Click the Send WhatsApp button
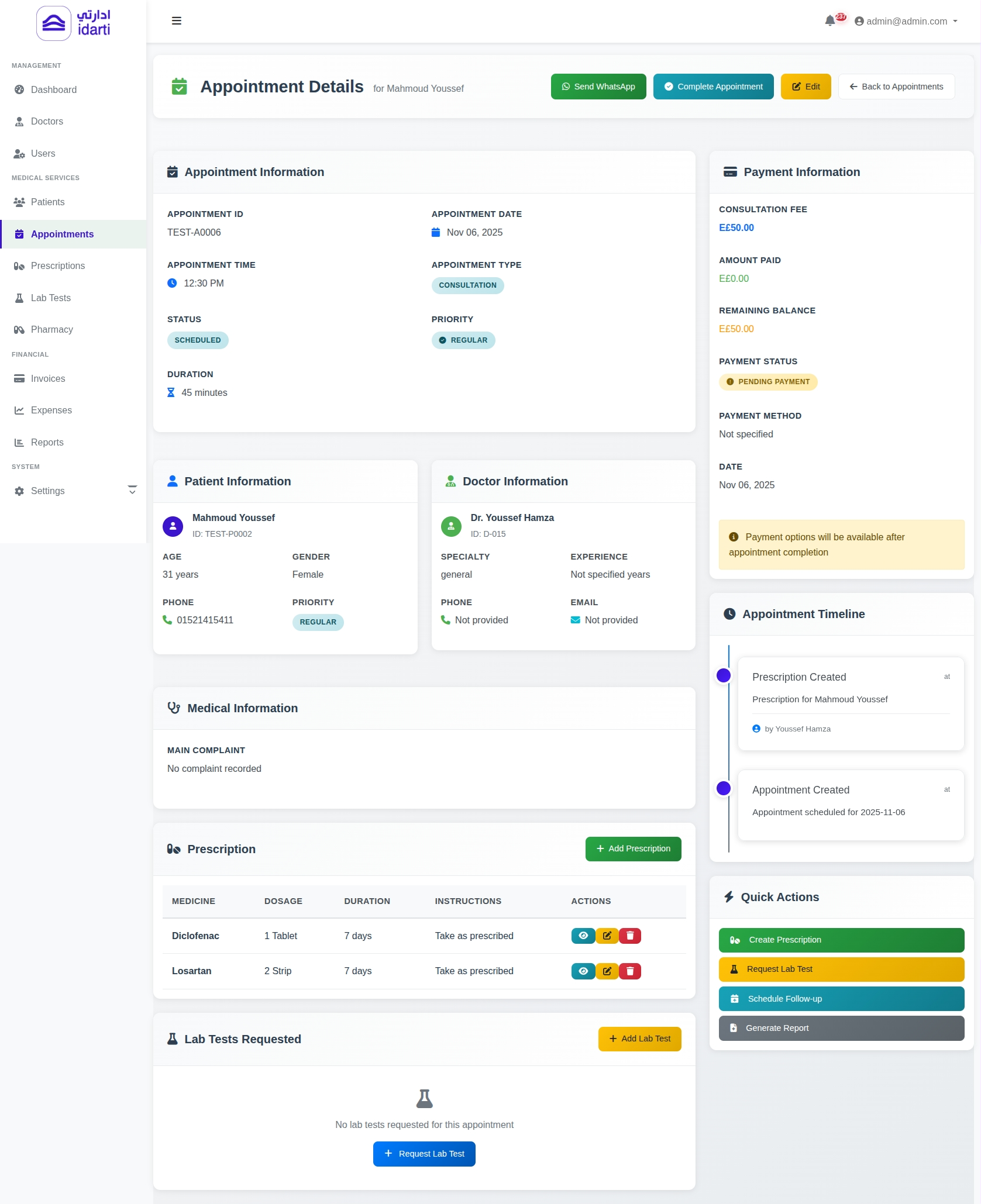 click(x=598, y=87)
